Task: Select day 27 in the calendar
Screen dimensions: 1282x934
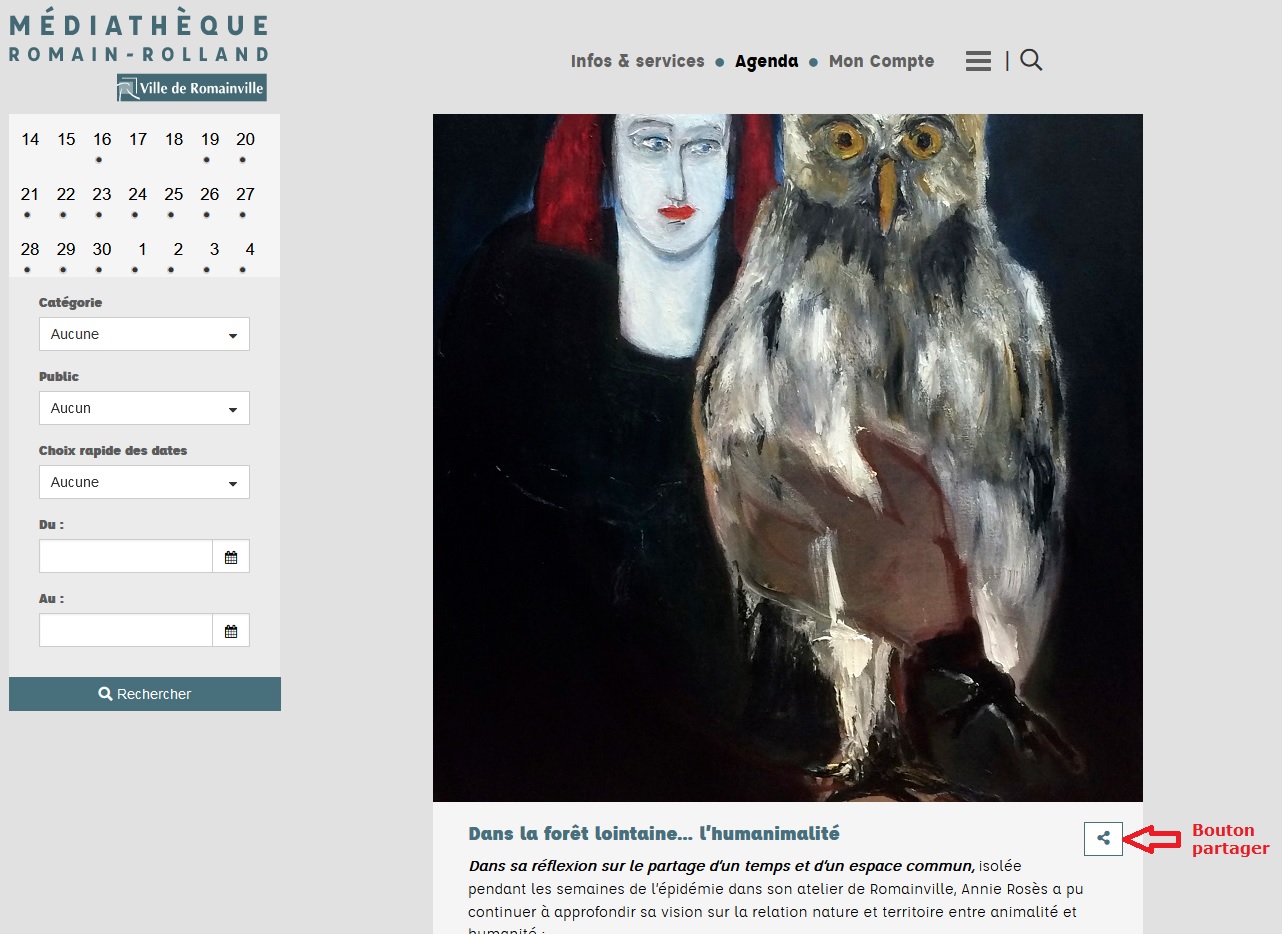Action: coord(246,195)
